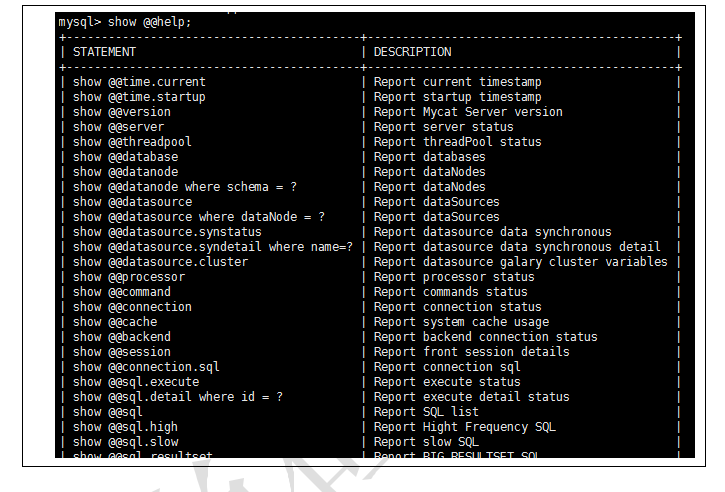Click 'show @@datanode where schema = ?' line
The height and width of the screenshot is (492, 725).
pyautogui.click(x=185, y=187)
